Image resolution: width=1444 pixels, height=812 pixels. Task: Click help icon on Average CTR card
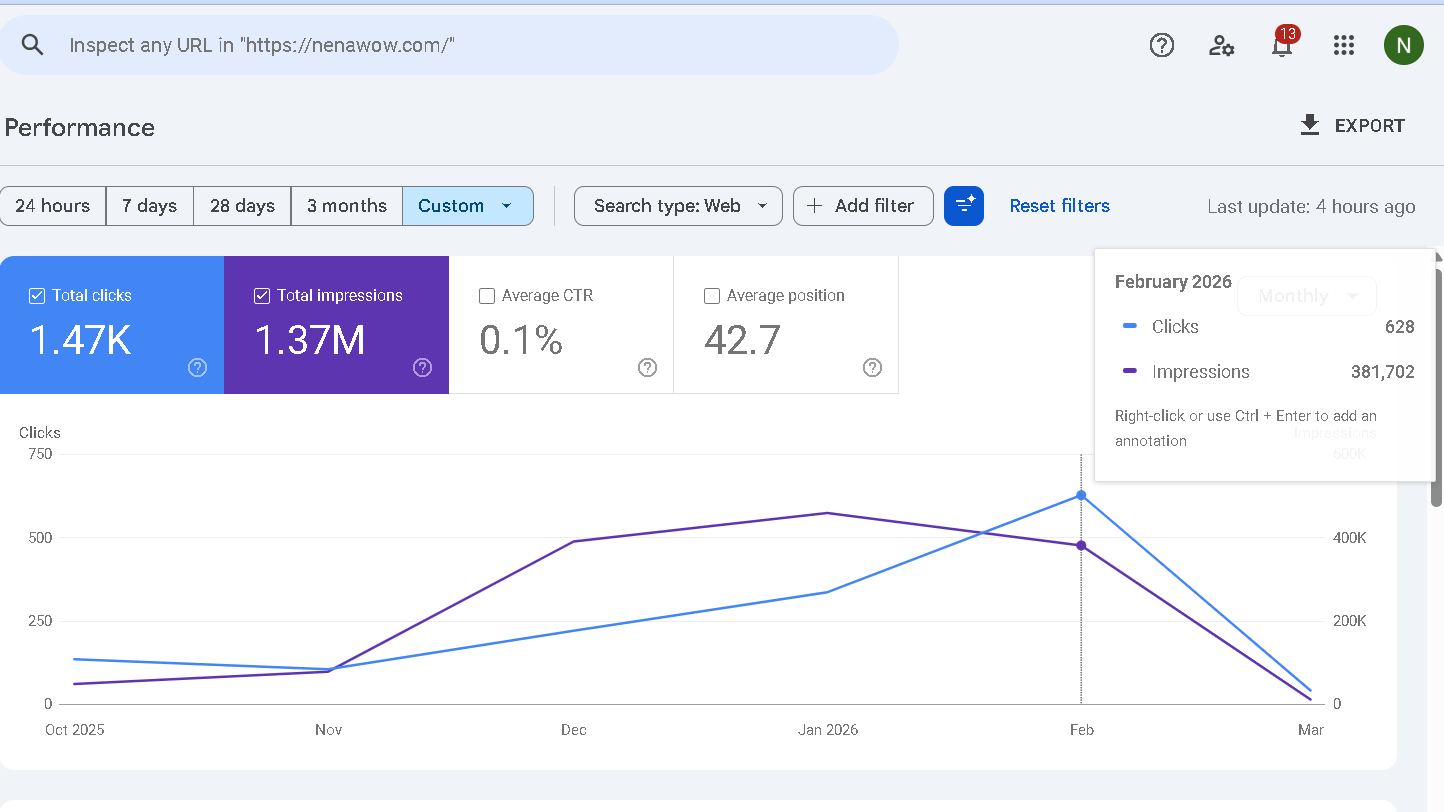tap(647, 368)
